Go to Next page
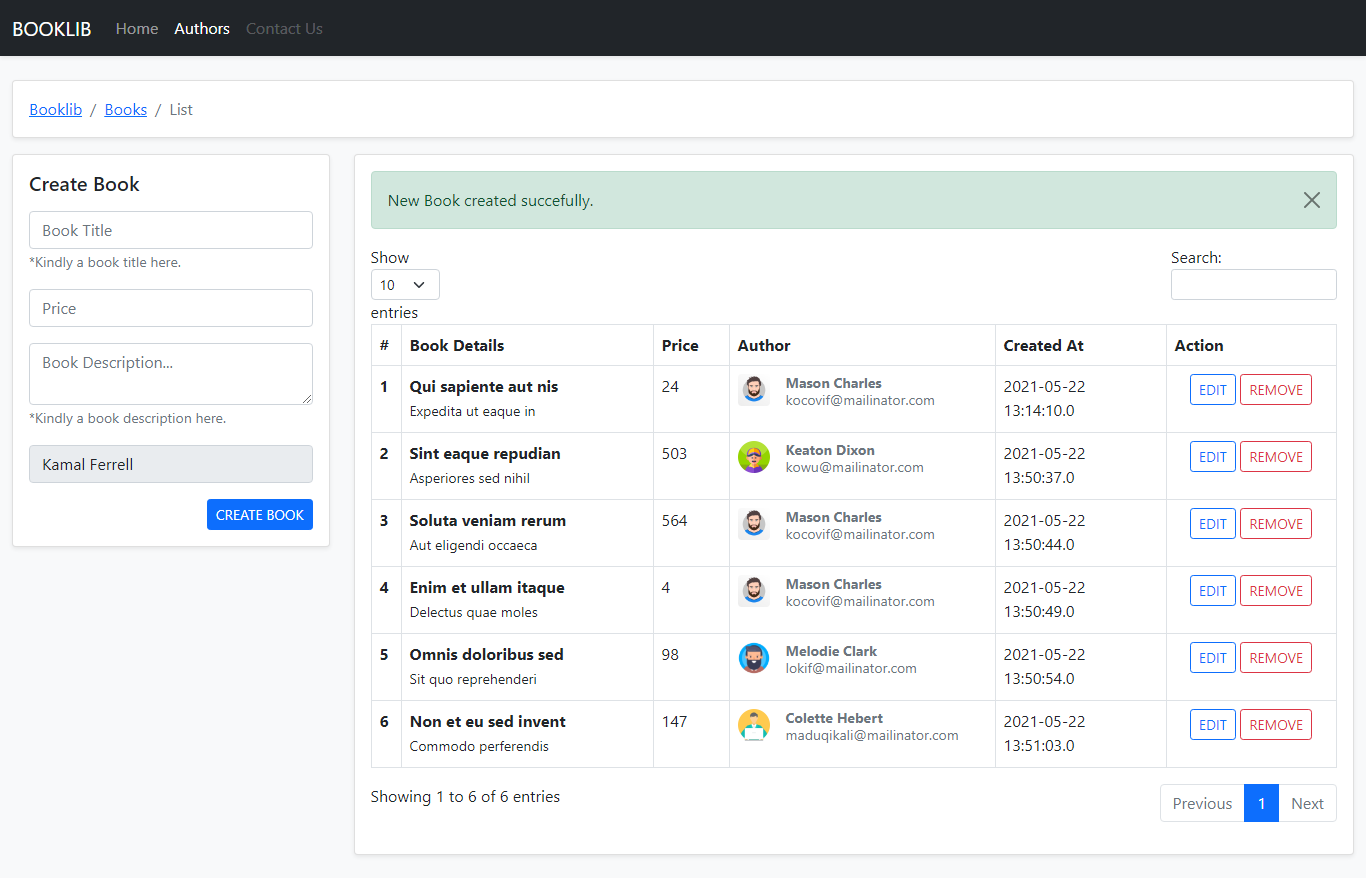 pyautogui.click(x=1307, y=803)
